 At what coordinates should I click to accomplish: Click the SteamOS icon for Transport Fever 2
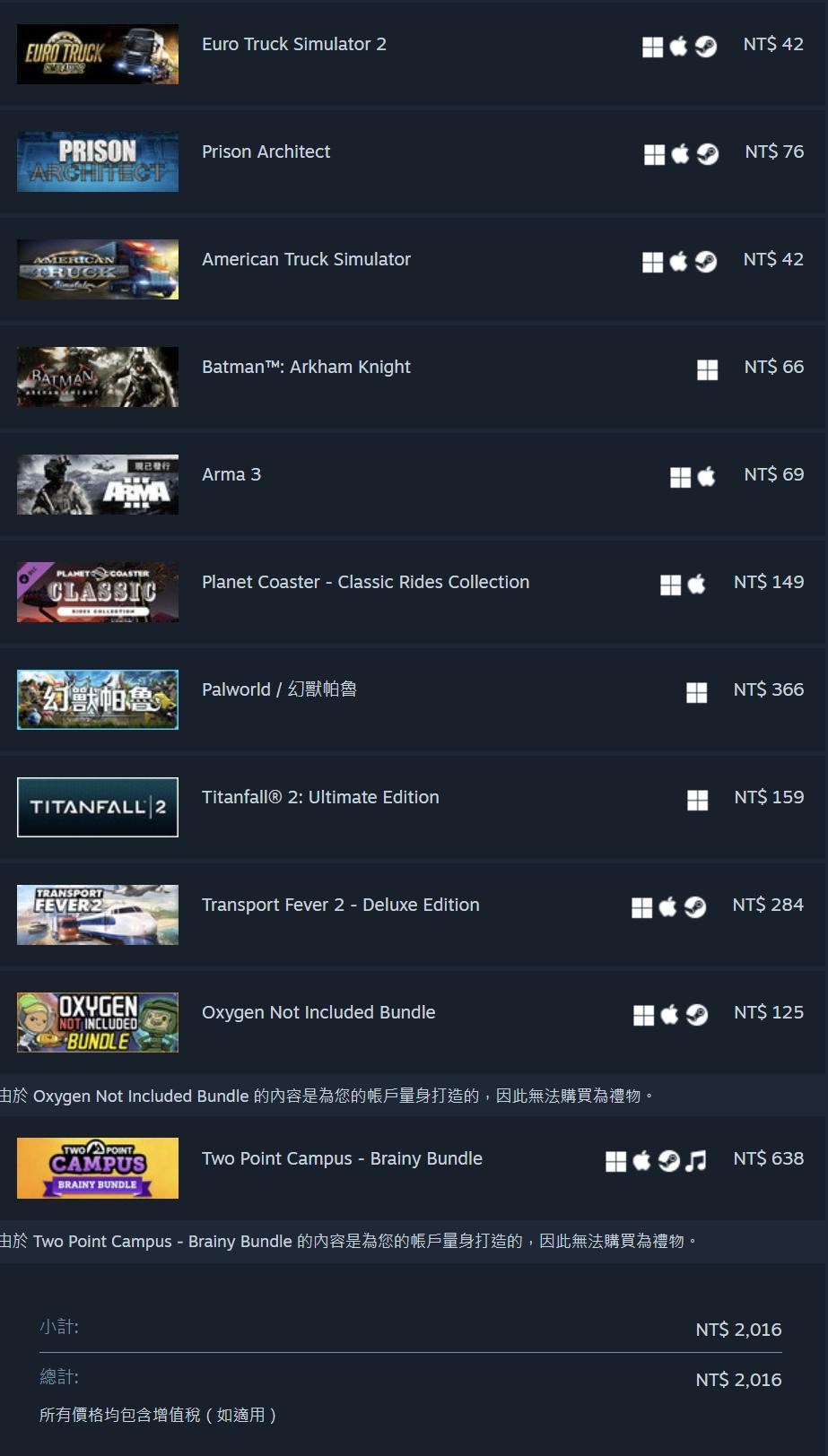click(x=695, y=907)
